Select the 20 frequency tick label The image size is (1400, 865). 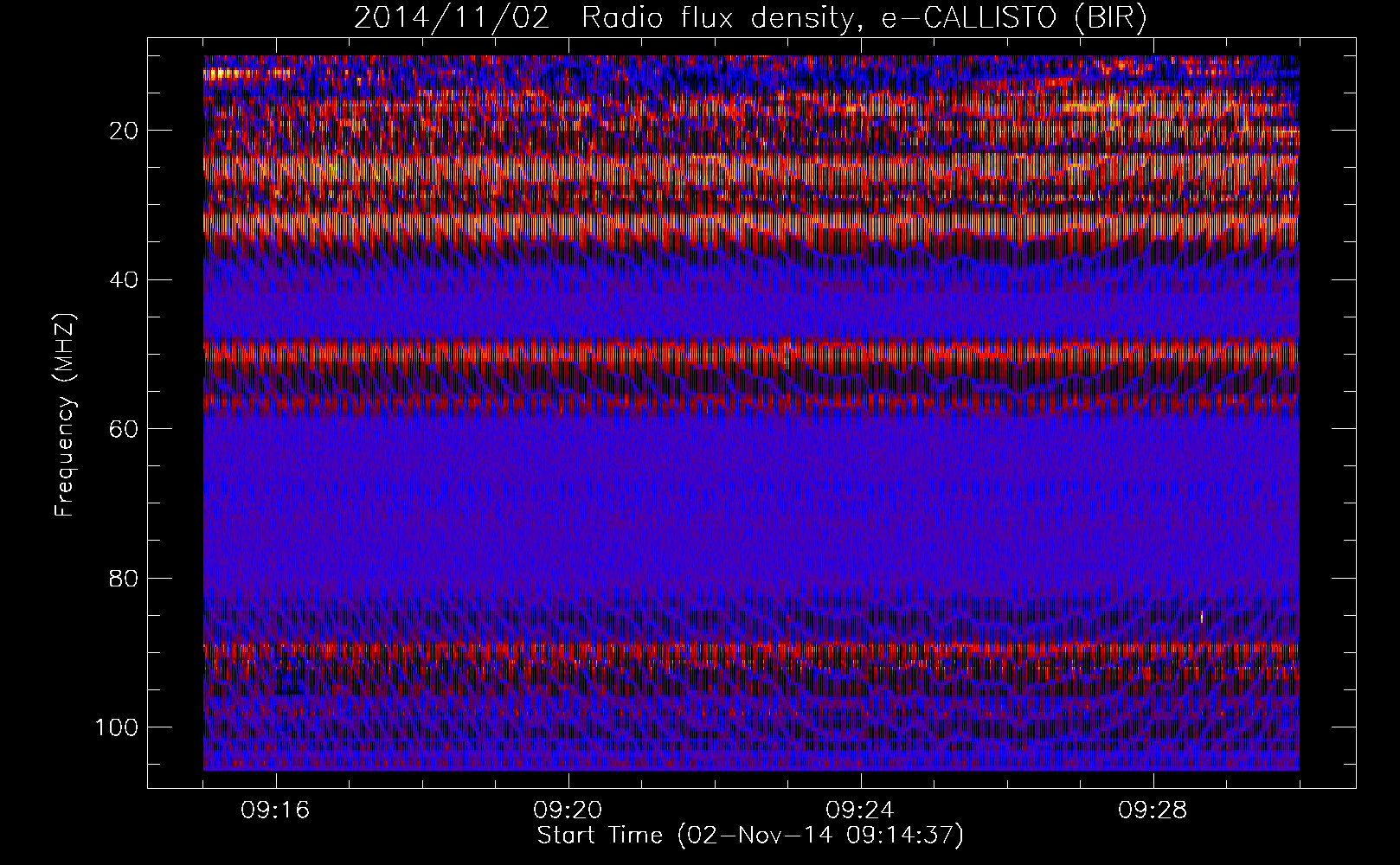tap(124, 131)
